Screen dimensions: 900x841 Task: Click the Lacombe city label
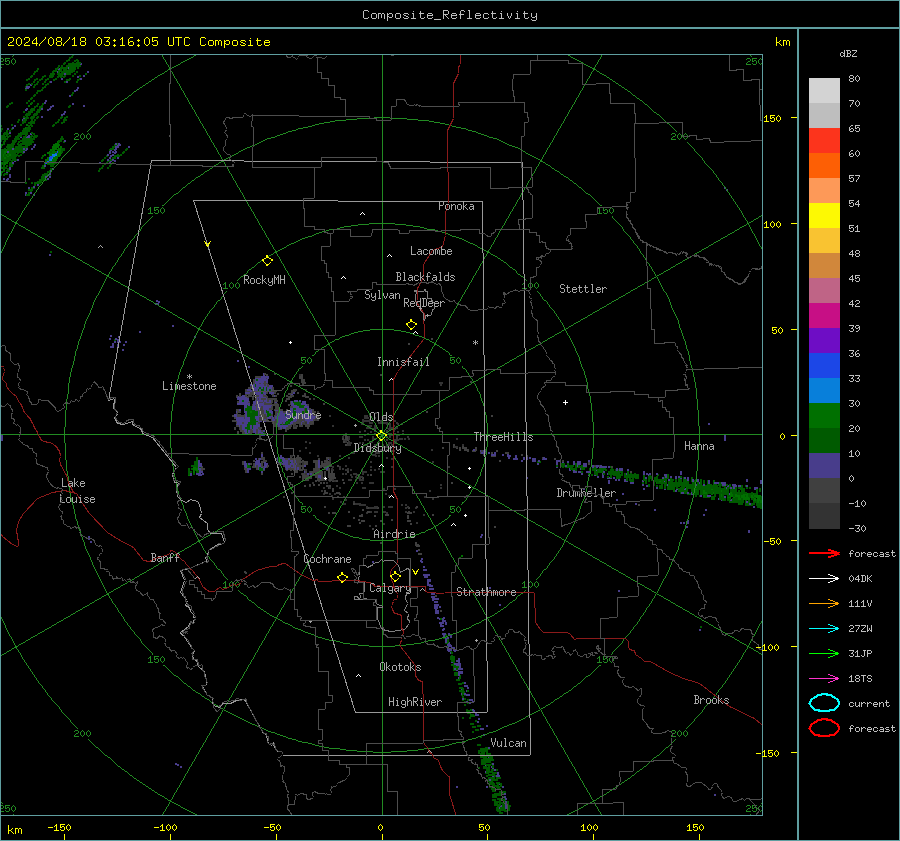[x=431, y=251]
